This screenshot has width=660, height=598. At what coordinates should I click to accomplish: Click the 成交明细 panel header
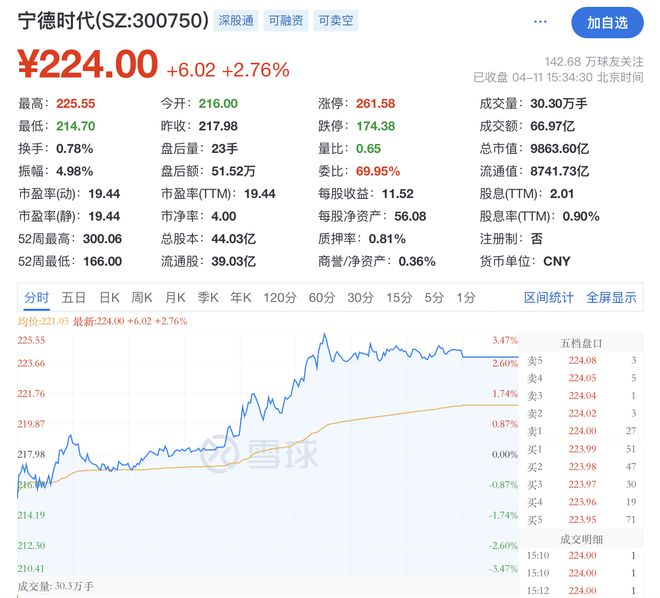[581, 540]
